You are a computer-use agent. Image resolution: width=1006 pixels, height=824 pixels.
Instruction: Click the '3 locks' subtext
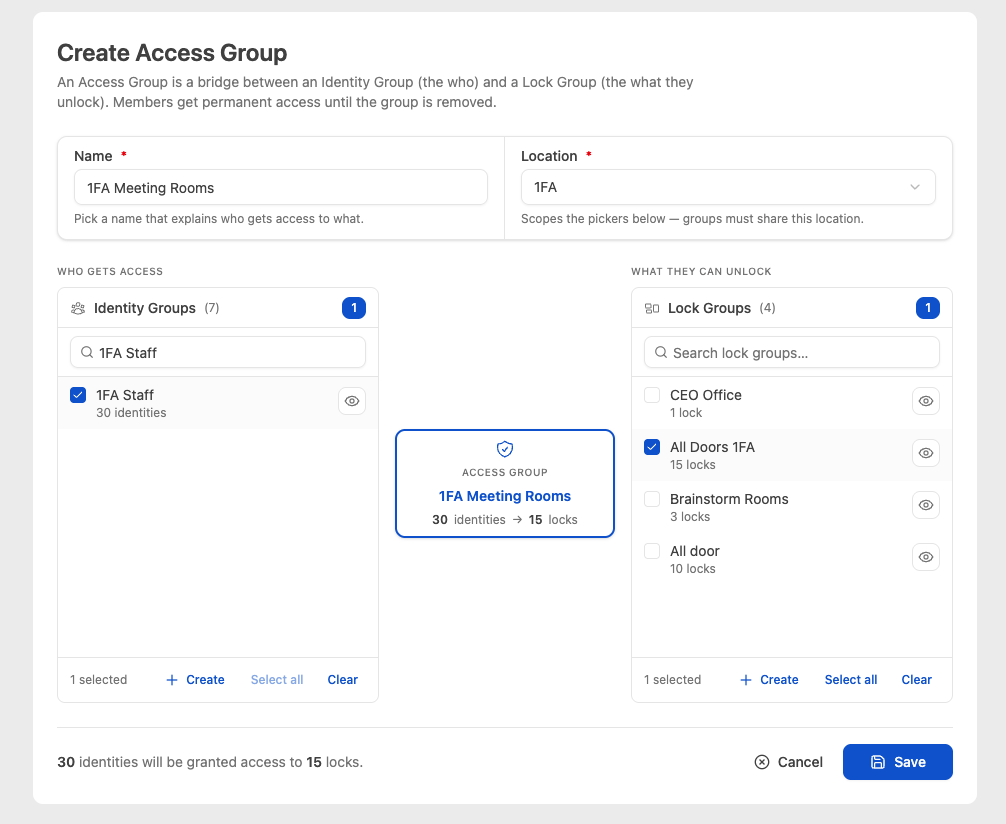(690, 517)
